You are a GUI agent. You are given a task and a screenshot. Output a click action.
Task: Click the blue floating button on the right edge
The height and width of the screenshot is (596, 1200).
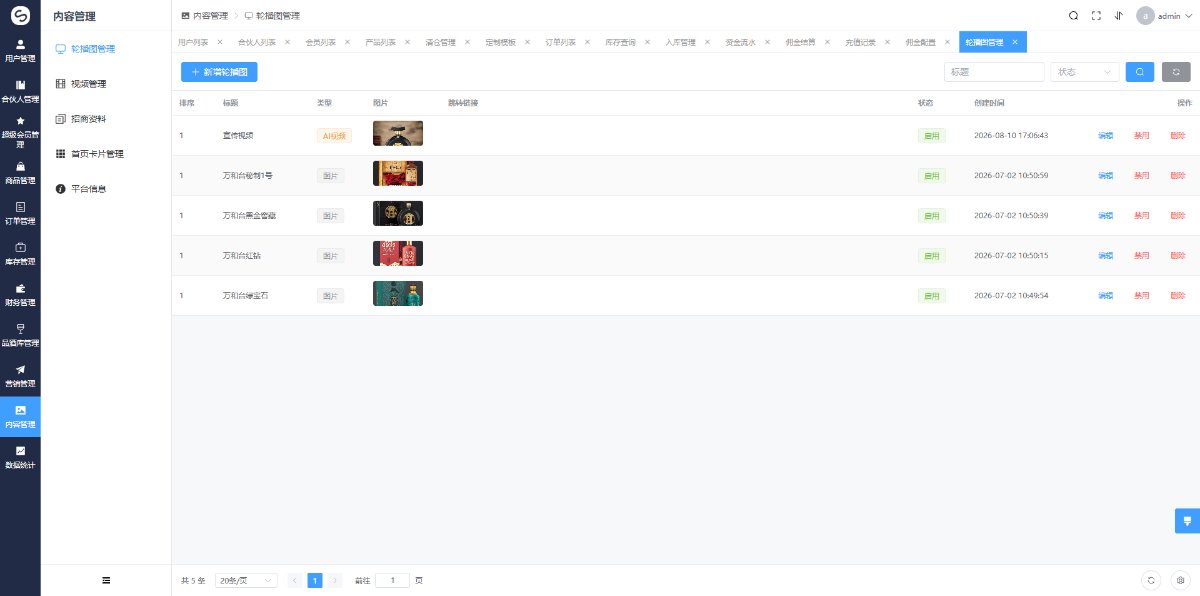[1187, 520]
